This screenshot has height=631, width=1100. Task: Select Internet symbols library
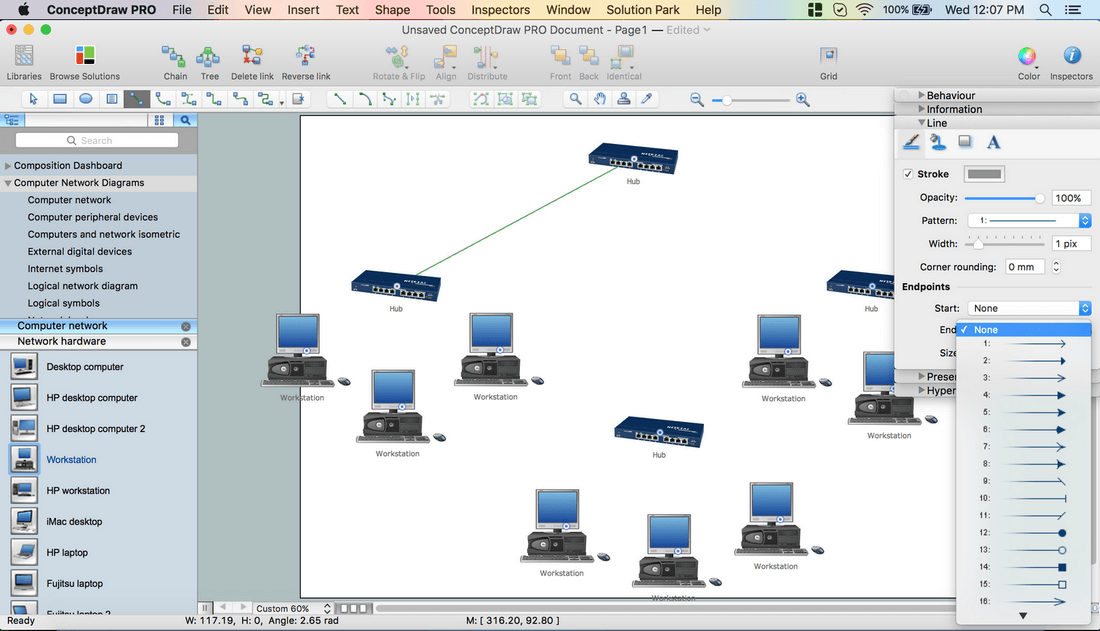(x=65, y=269)
